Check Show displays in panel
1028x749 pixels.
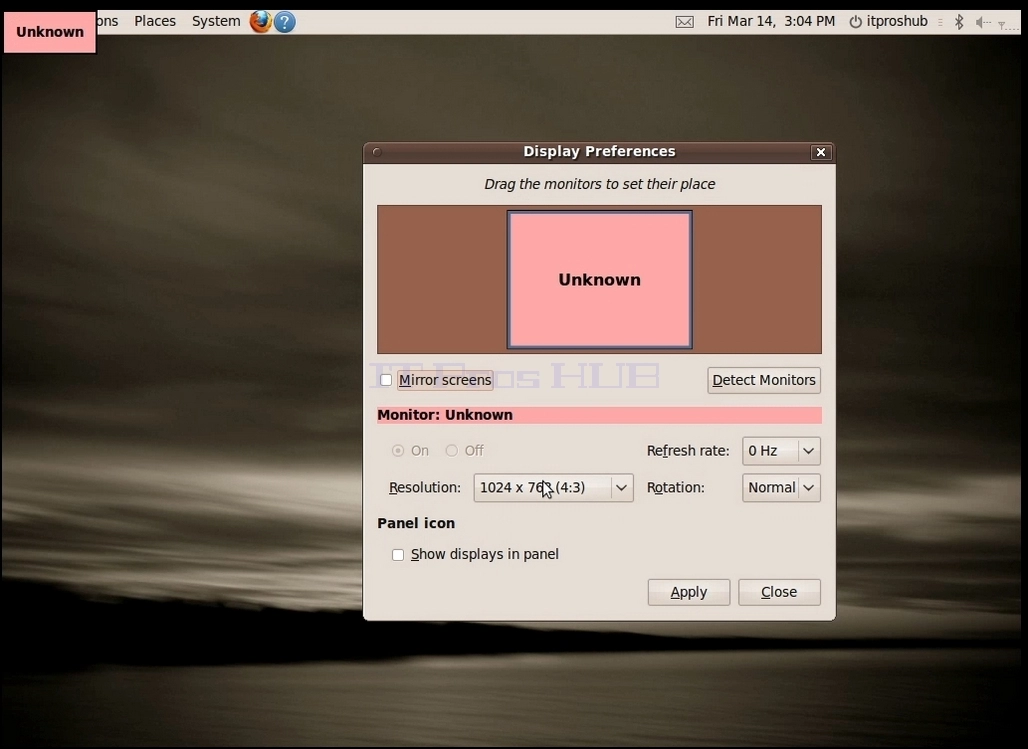[398, 555]
